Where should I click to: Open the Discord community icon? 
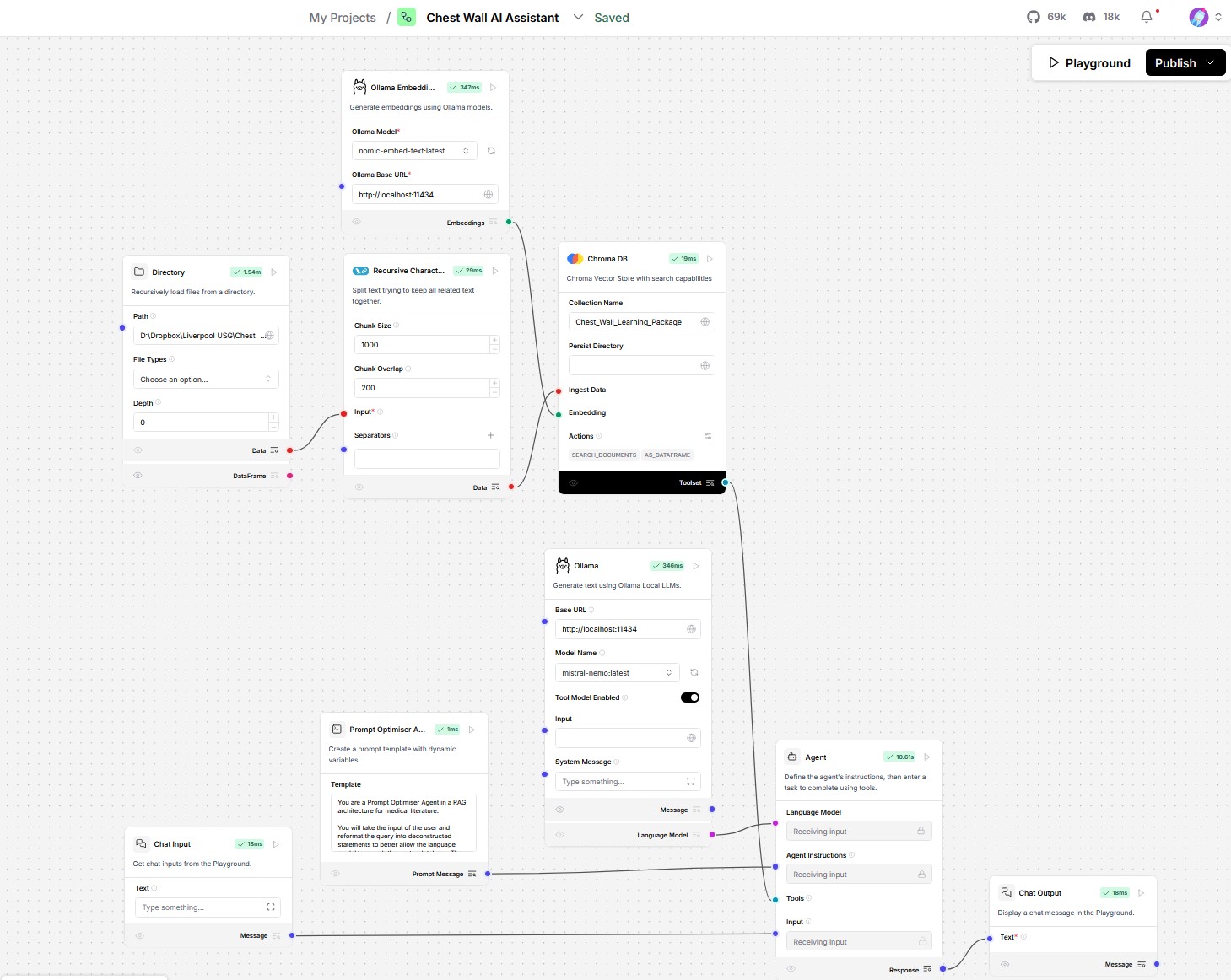1089,17
